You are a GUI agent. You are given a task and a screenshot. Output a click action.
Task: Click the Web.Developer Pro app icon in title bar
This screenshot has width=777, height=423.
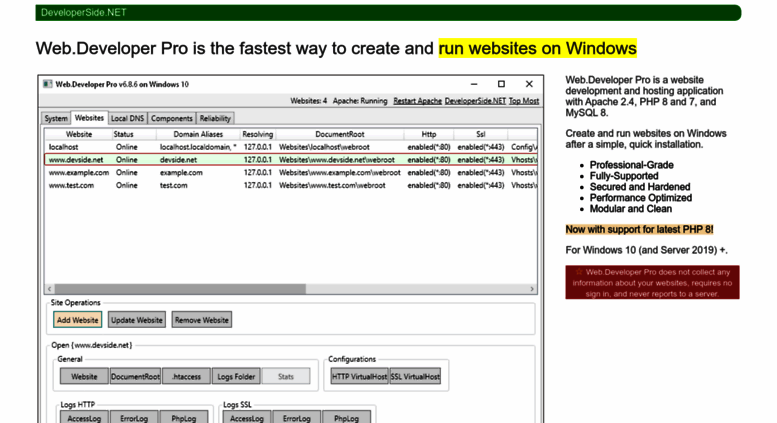click(x=48, y=84)
